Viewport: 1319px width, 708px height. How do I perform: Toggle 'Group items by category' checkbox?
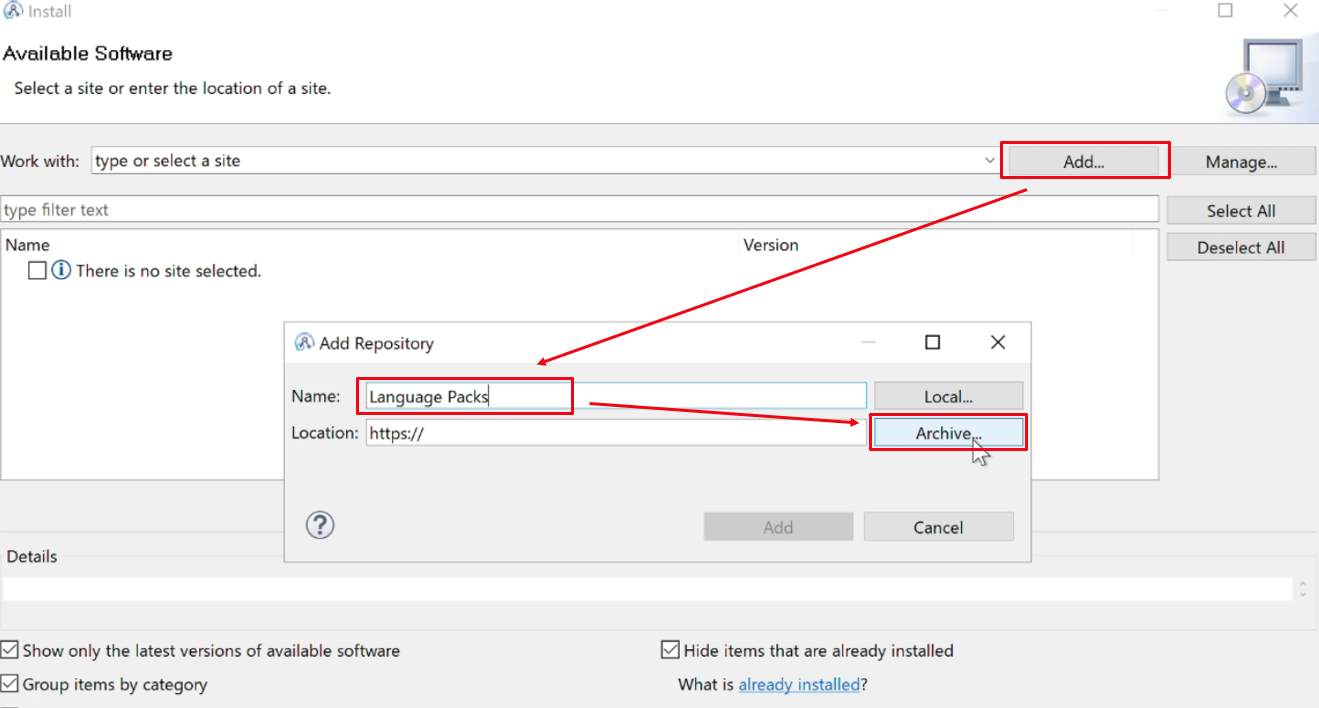(x=9, y=684)
